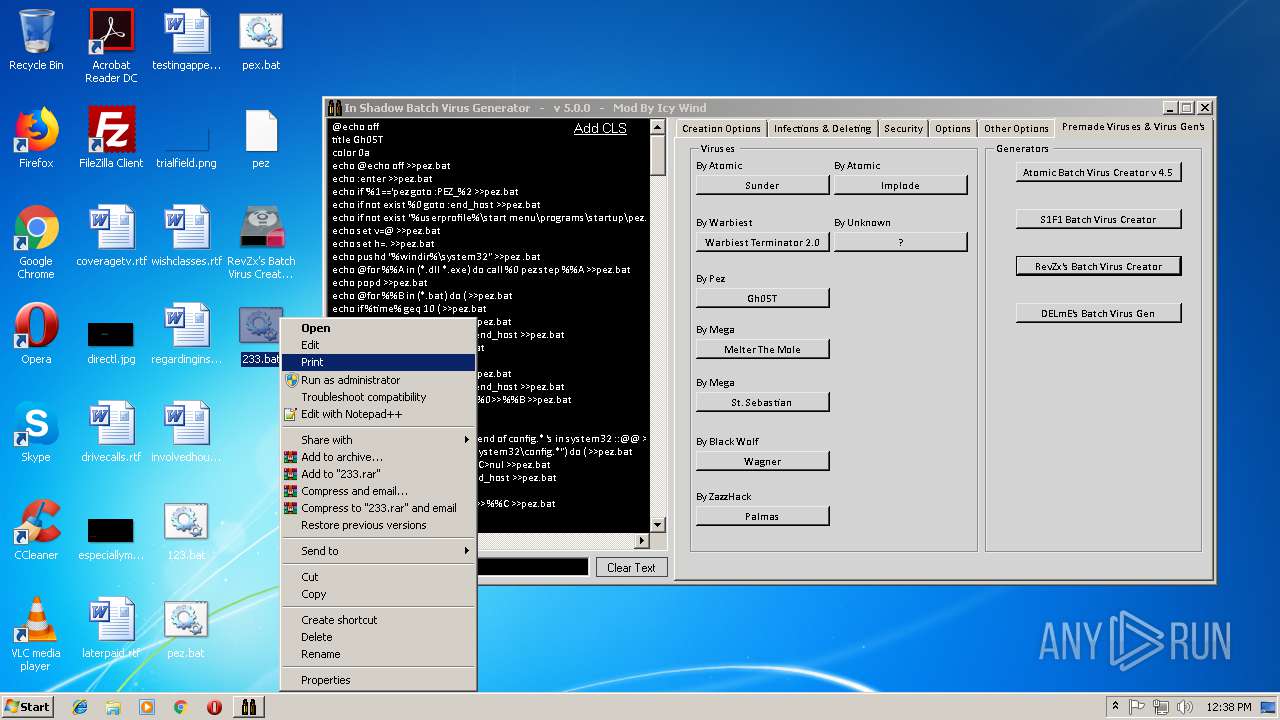Open coveragetv.rtf document icon
1280x720 pixels.
pos(111,236)
